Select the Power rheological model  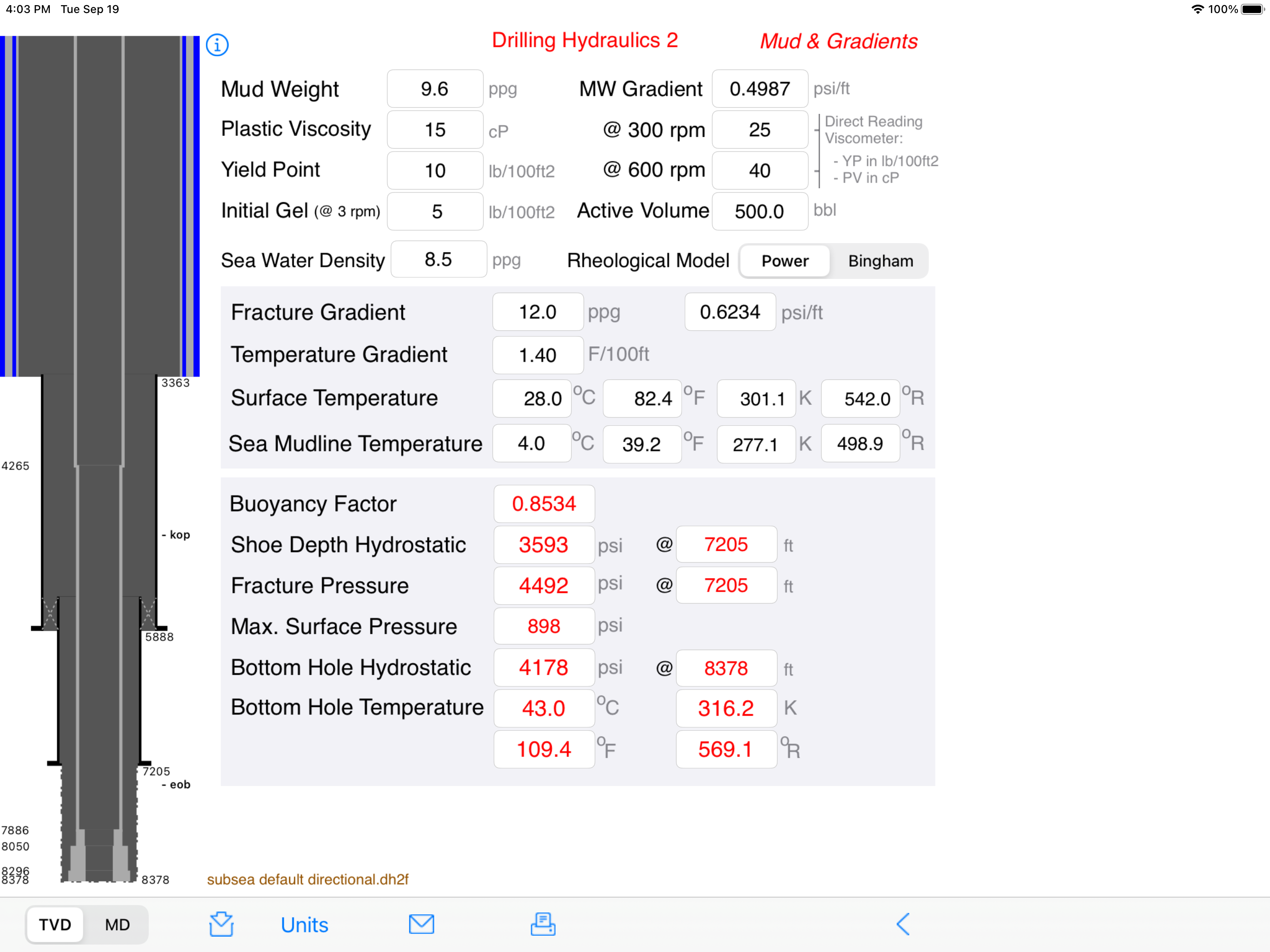pyautogui.click(x=784, y=261)
